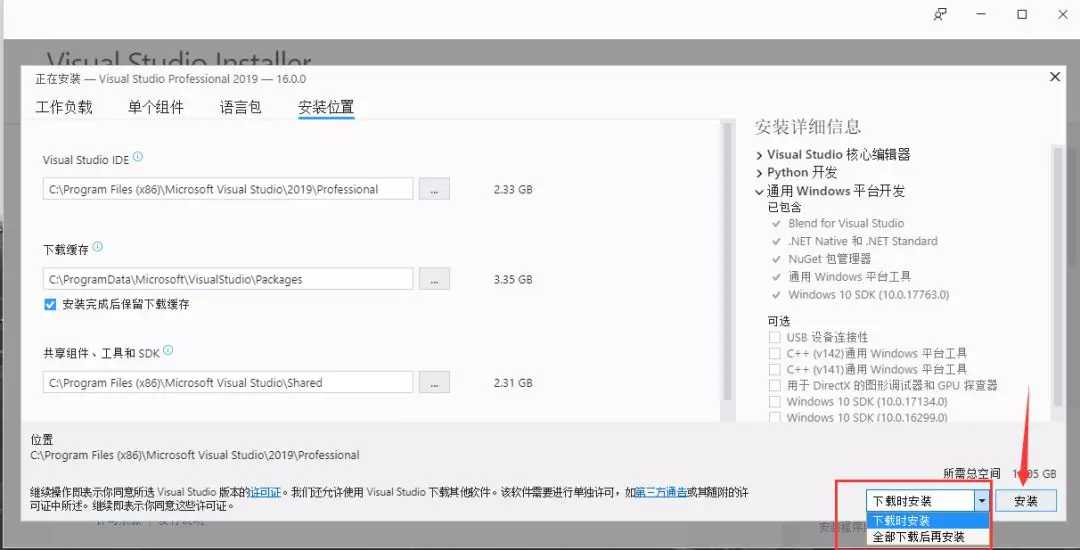This screenshot has height=550, width=1080.
Task: Click the 位置 path text at bottom
Action: [x=196, y=455]
